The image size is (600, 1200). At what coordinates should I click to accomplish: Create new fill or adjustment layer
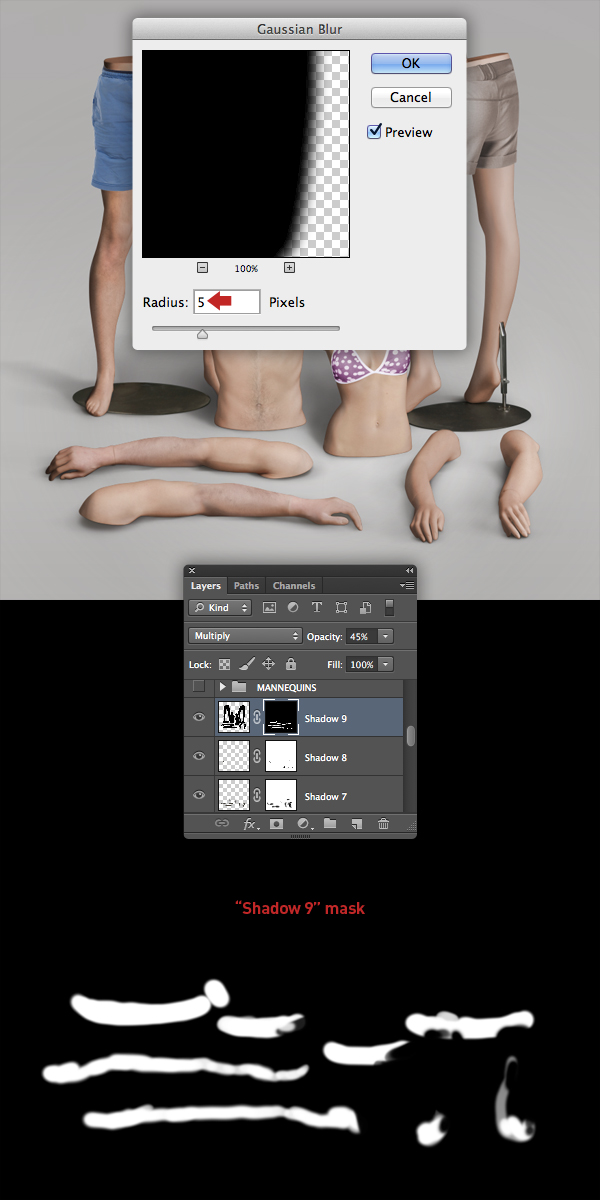coord(304,824)
